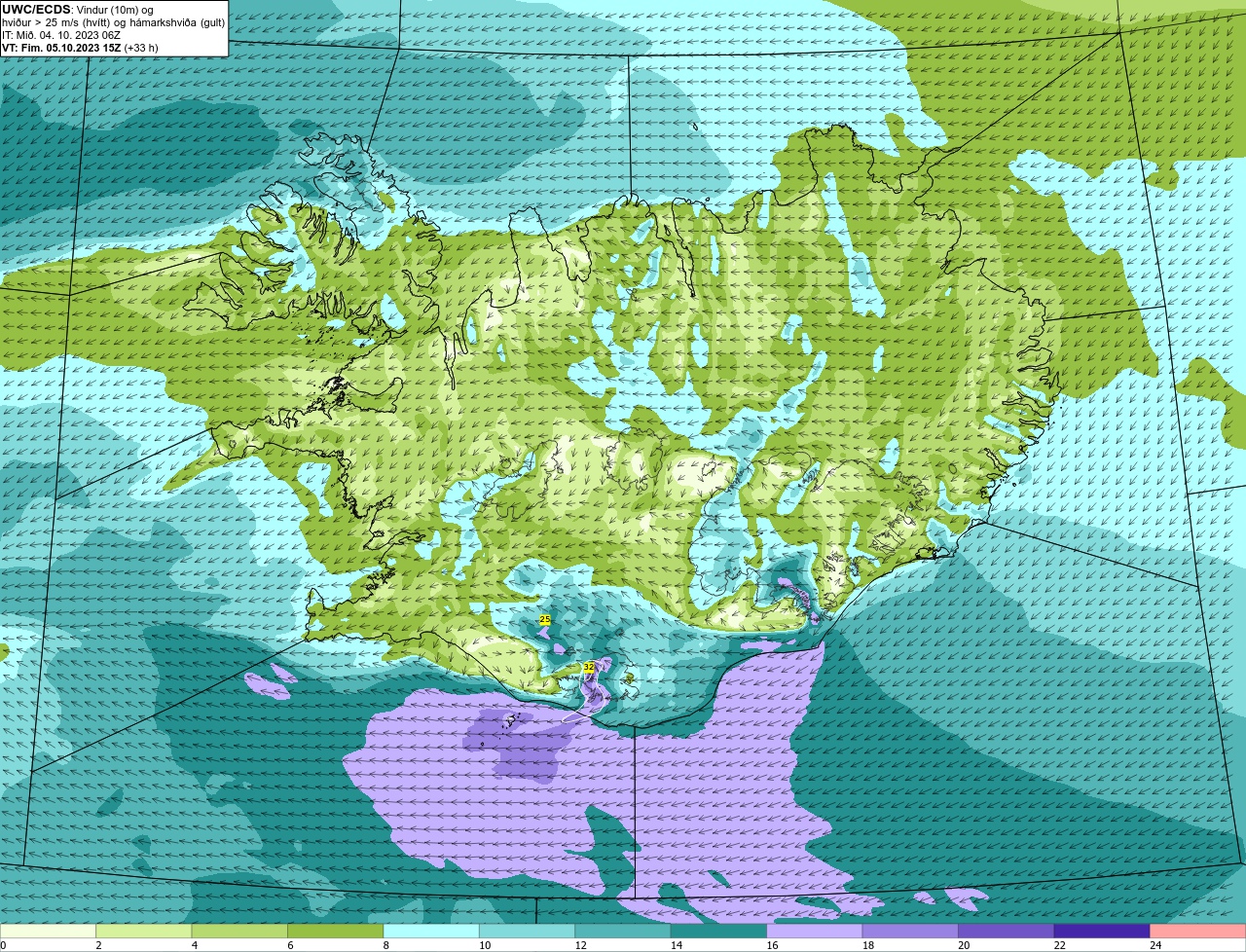Click the legend scale label '24'
This screenshot has width=1246, height=952.
(x=1155, y=945)
